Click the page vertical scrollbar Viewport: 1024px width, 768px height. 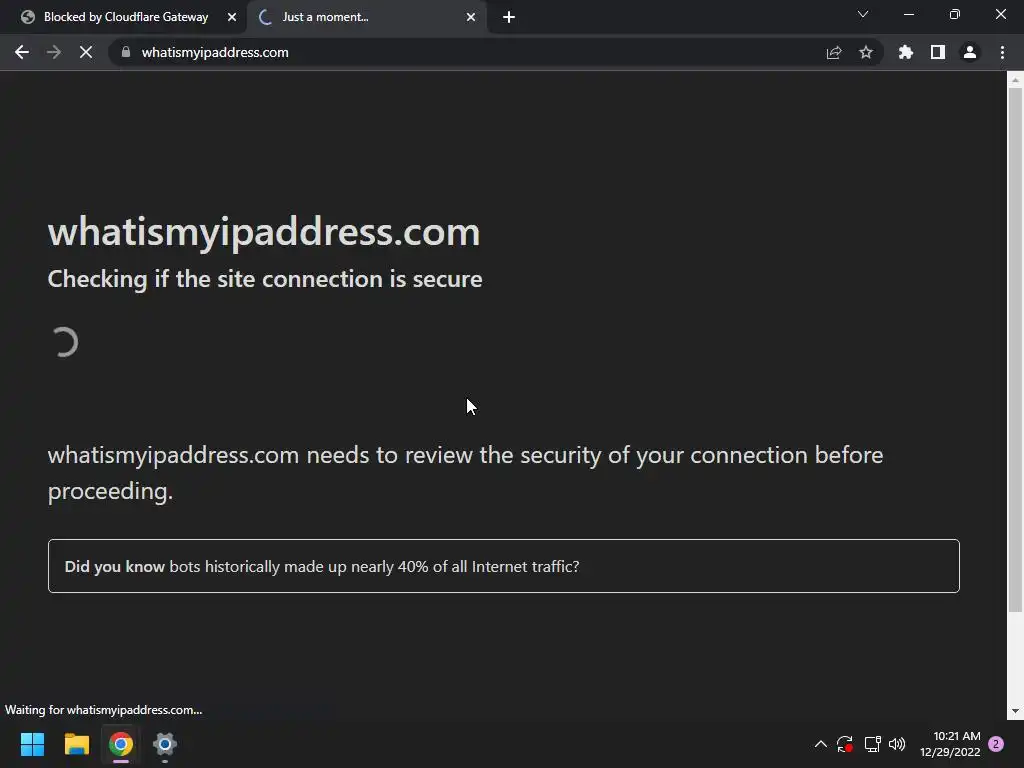[1015, 349]
